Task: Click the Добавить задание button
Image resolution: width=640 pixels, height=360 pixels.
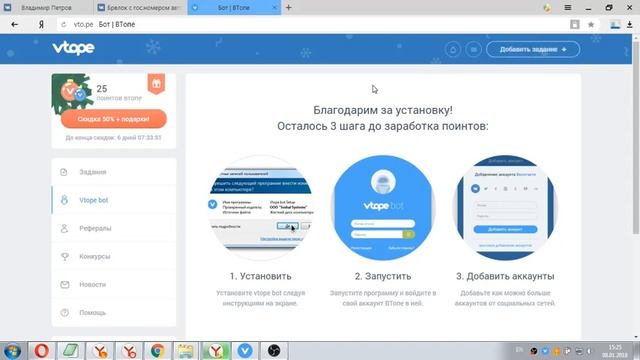Action: (533, 49)
